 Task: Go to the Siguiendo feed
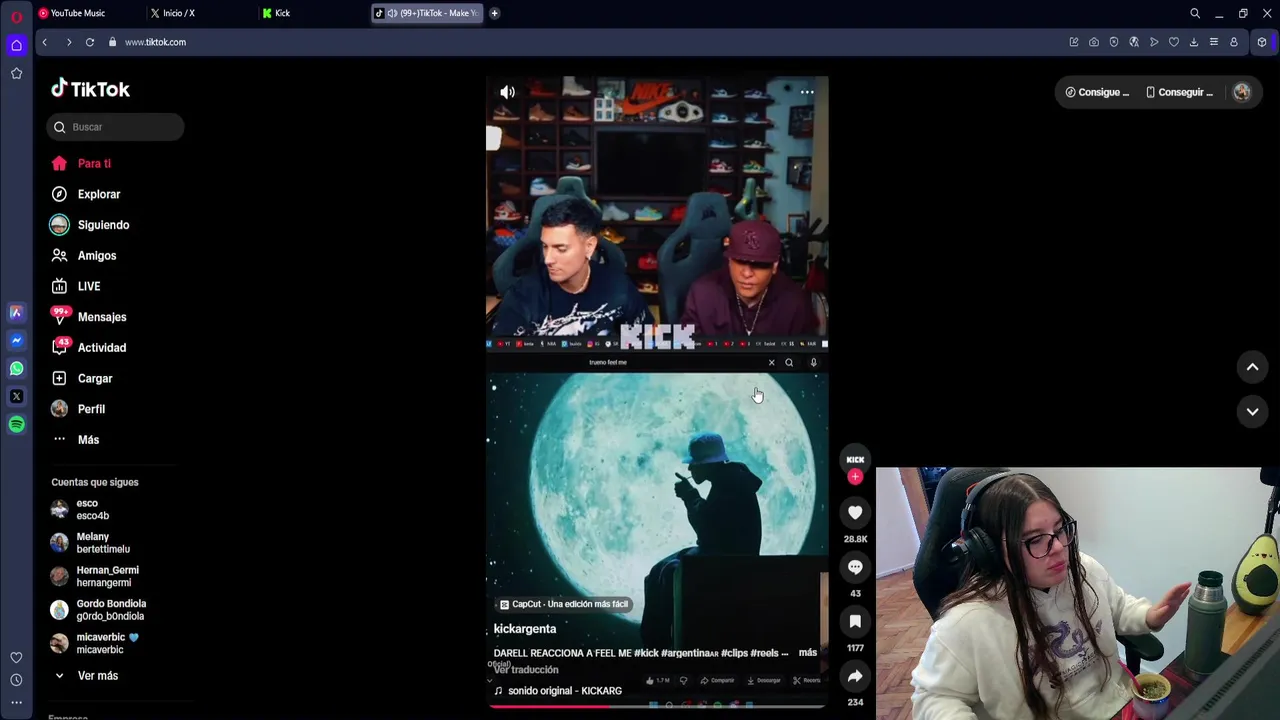tap(90, 225)
